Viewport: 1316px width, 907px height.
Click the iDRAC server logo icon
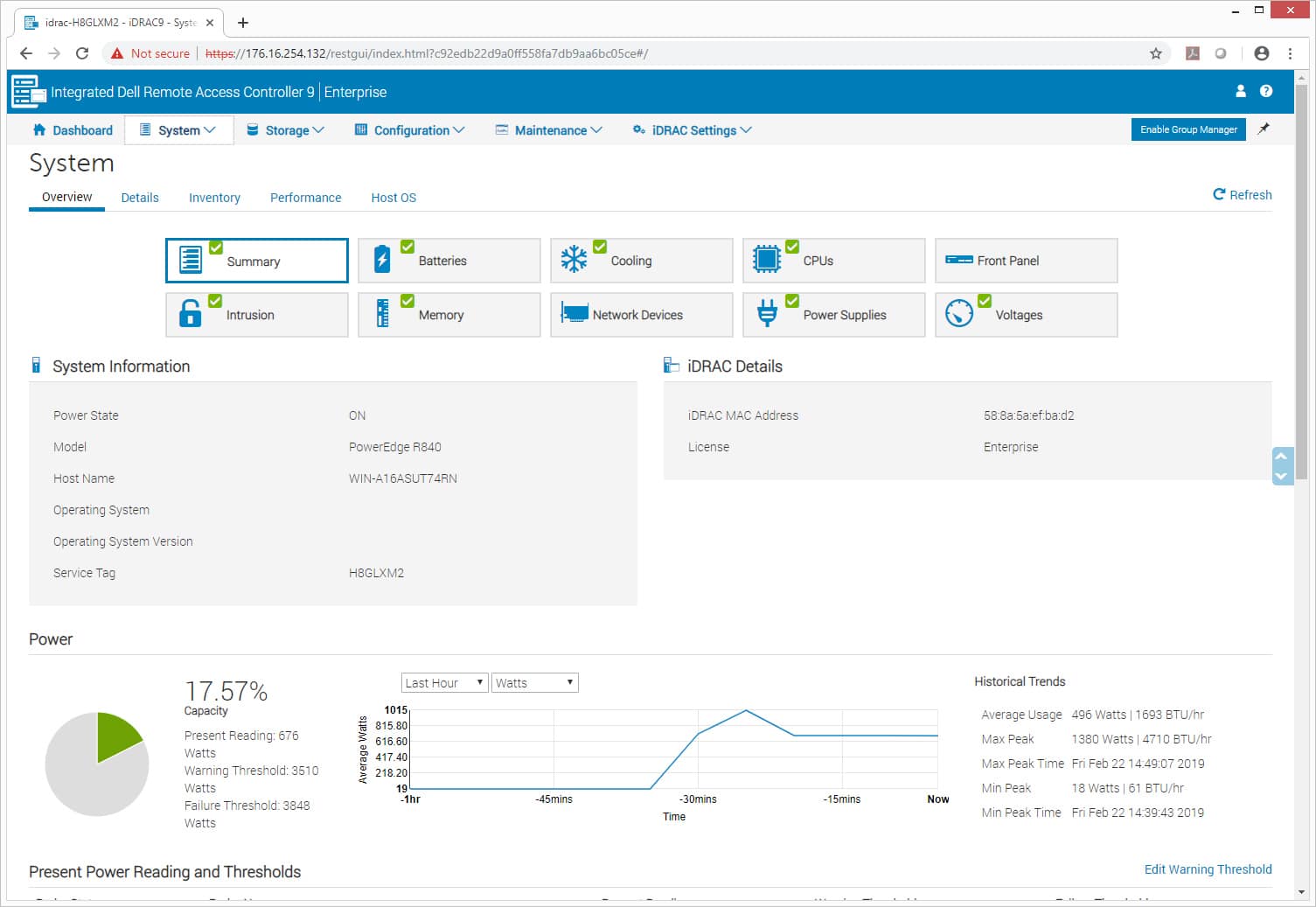coord(28,91)
